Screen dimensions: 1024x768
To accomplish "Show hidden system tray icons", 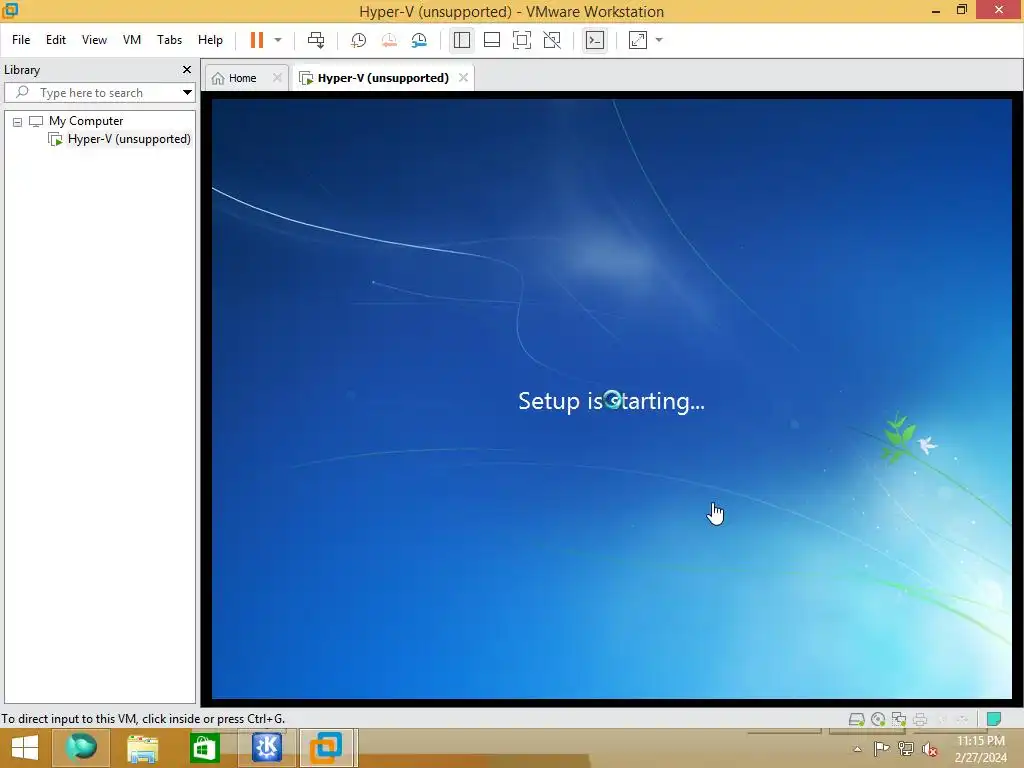I will [857, 749].
